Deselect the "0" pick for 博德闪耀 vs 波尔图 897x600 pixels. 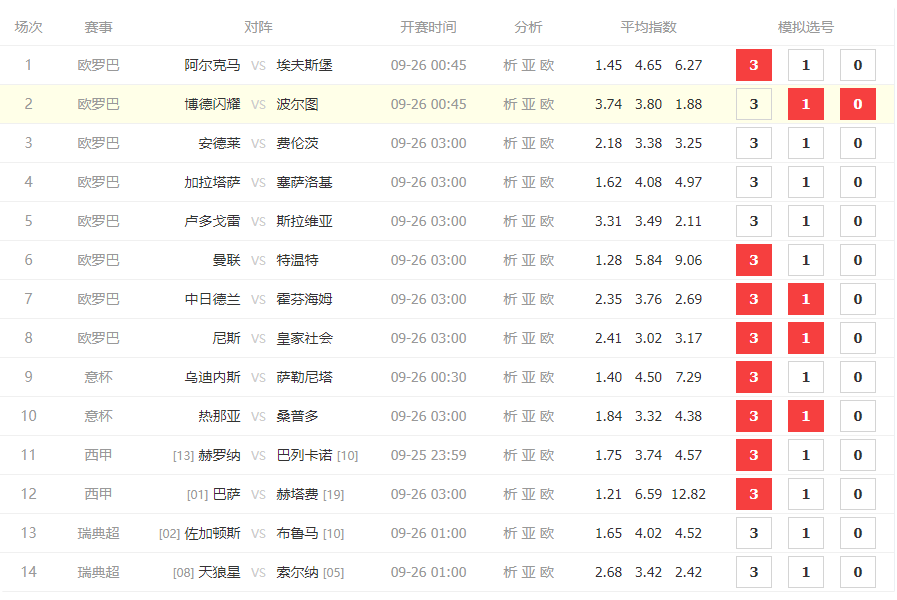point(857,104)
